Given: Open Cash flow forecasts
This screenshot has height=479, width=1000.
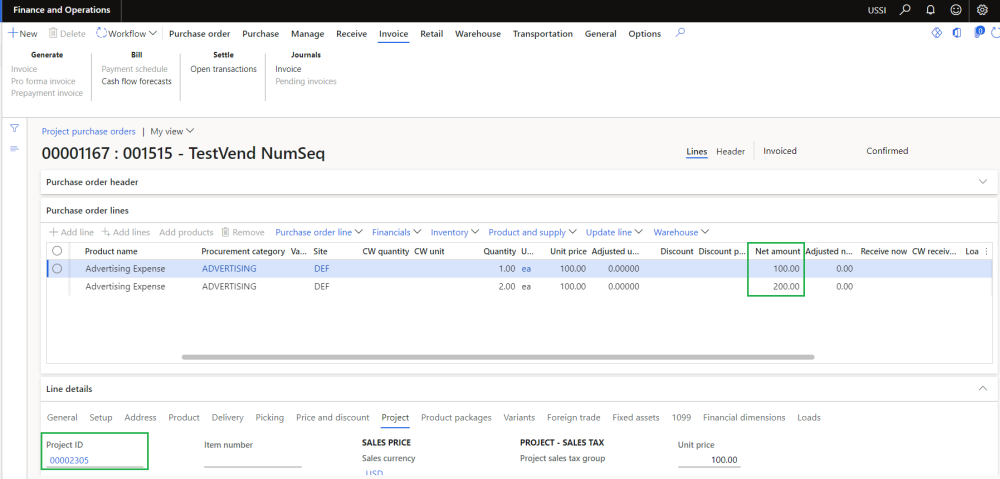Looking at the screenshot, I should pyautogui.click(x=136, y=81).
